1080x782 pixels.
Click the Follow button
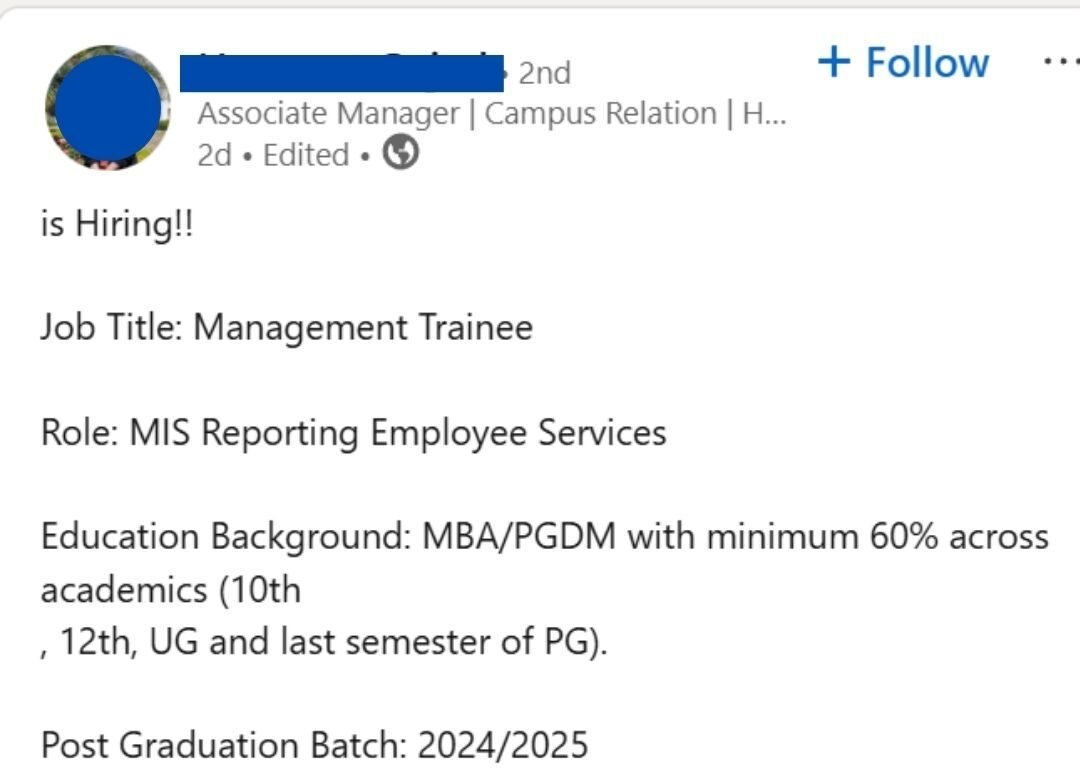(x=902, y=63)
